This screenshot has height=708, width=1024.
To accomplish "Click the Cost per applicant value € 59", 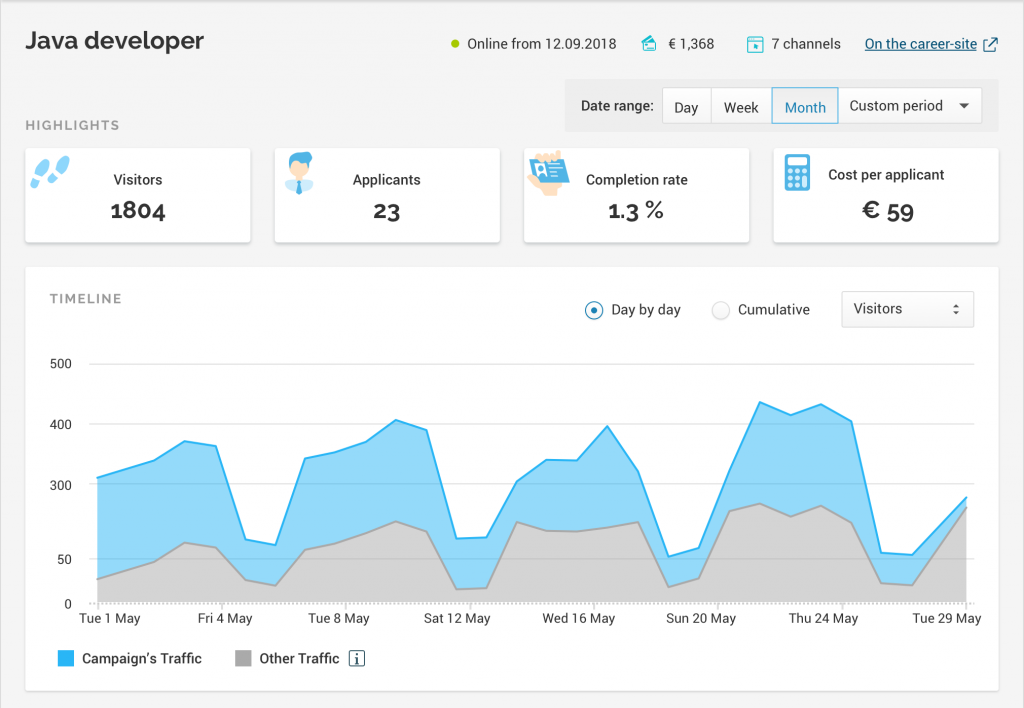I will click(x=888, y=211).
